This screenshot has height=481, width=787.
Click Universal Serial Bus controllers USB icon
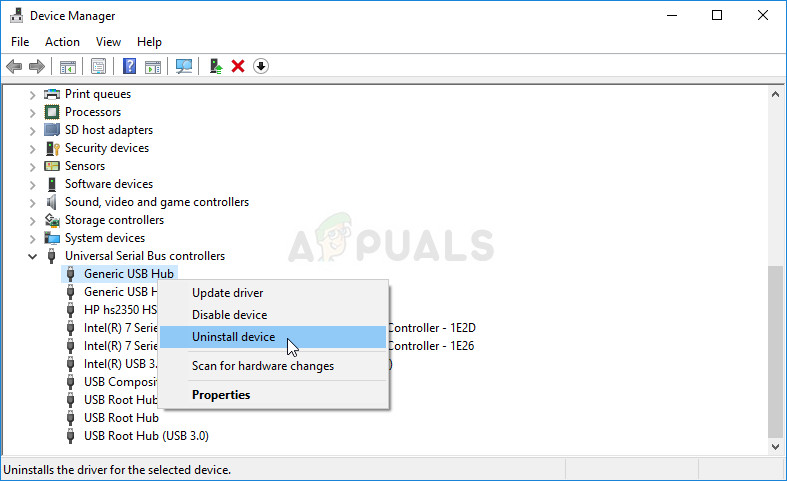51,256
